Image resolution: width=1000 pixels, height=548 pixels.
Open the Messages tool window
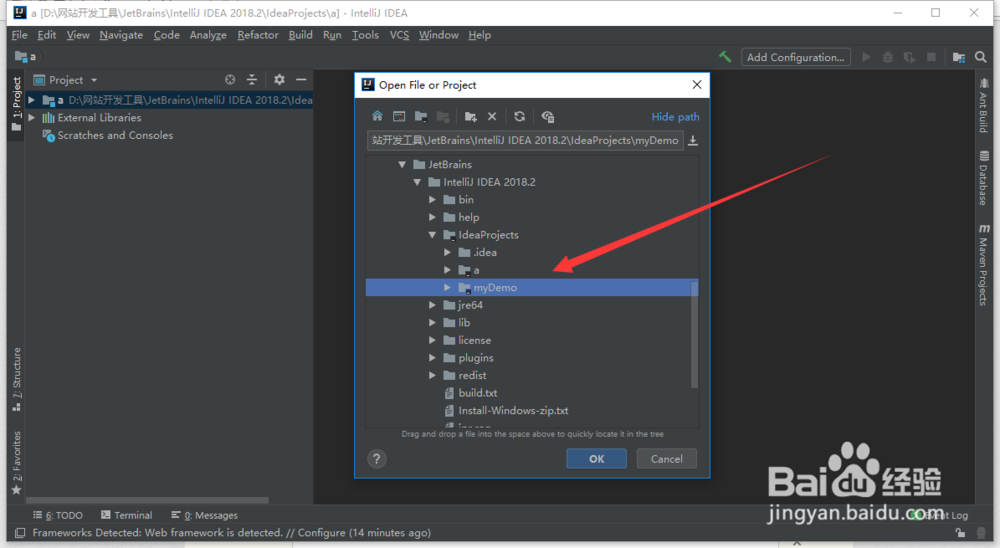point(204,515)
